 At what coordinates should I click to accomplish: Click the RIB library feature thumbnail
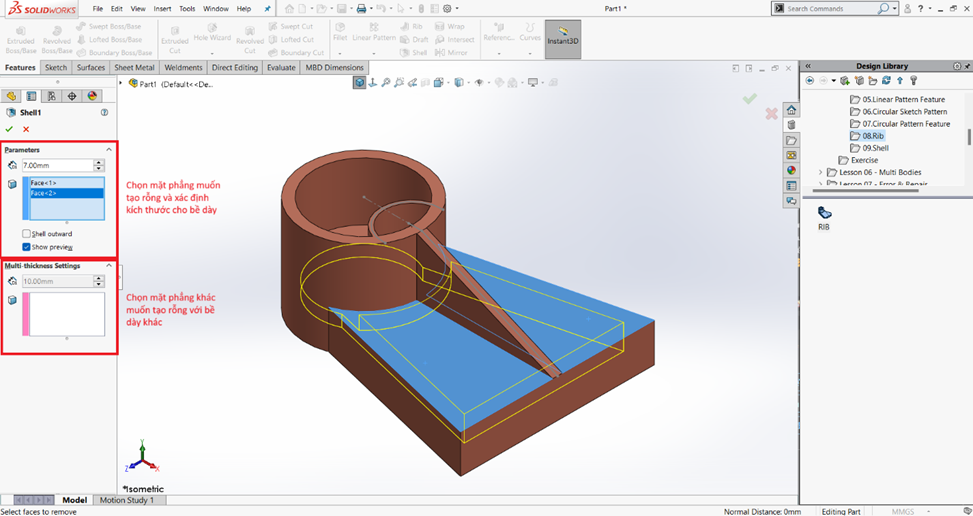[824, 213]
